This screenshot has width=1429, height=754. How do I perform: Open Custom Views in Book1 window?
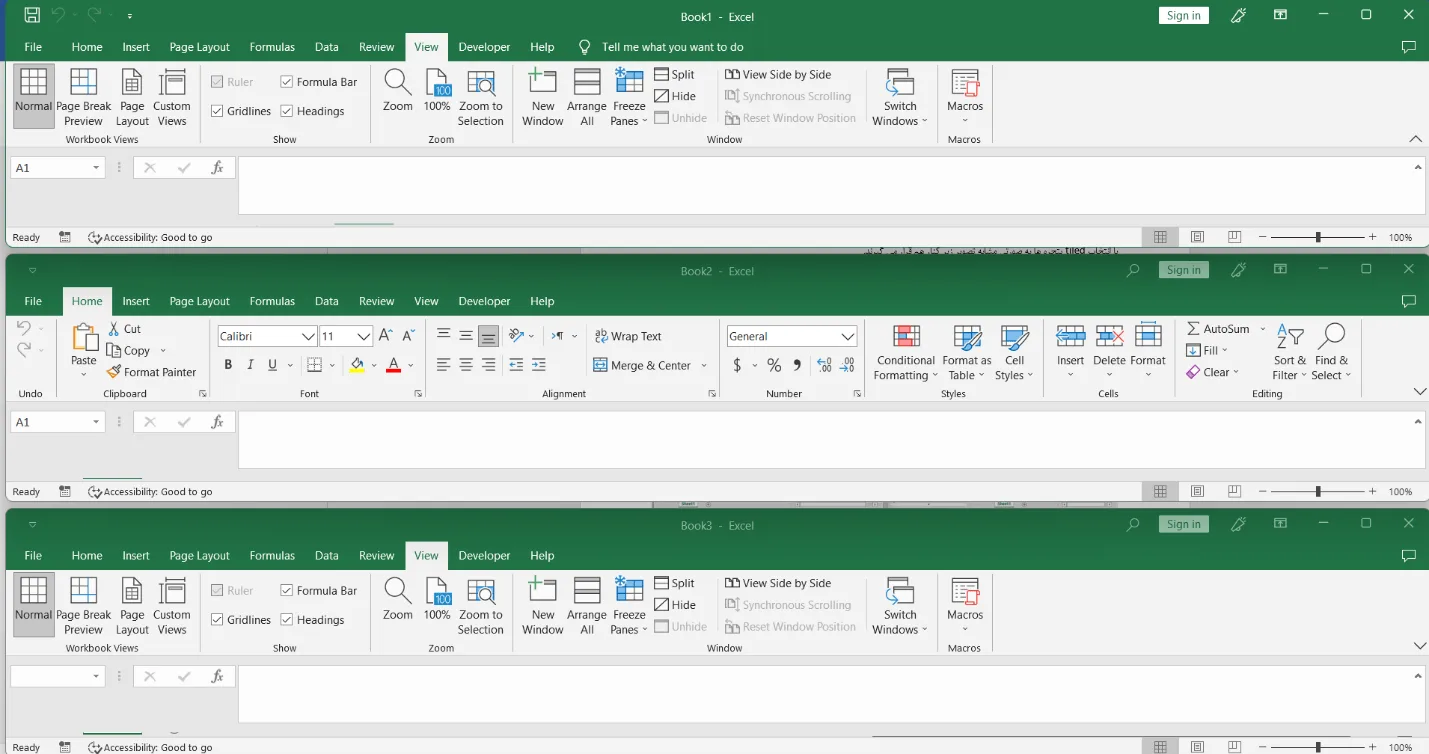click(172, 98)
